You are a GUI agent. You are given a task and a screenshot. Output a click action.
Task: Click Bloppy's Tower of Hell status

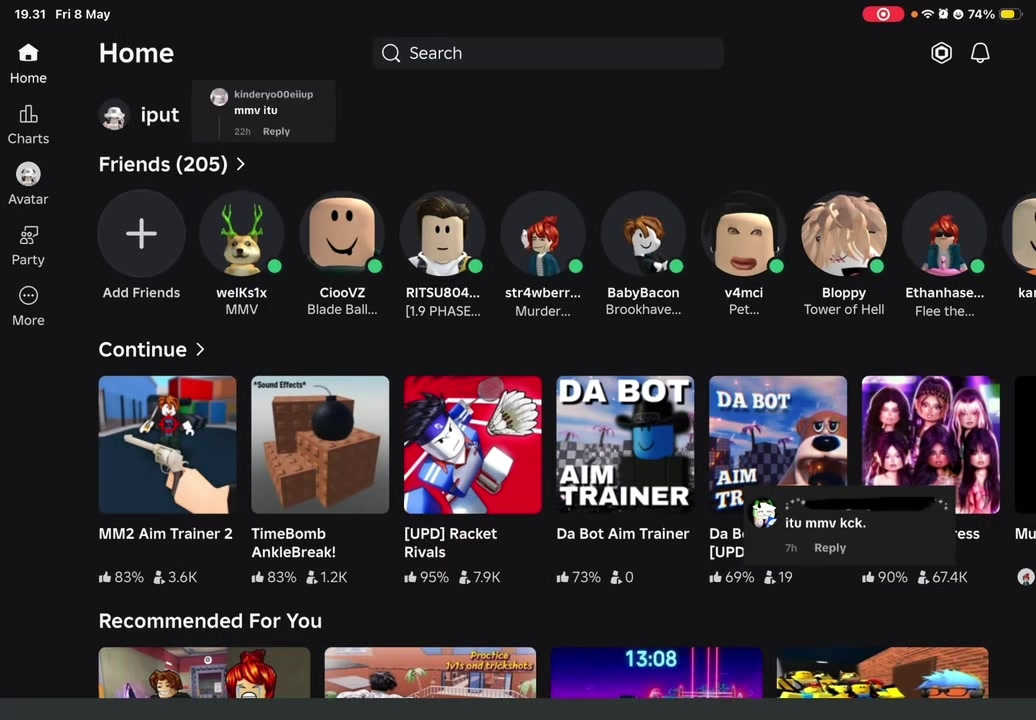point(844,309)
